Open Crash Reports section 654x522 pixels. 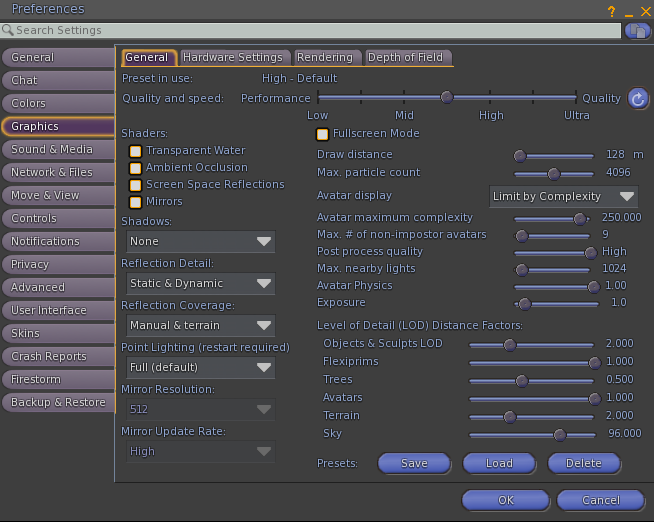click(58, 356)
